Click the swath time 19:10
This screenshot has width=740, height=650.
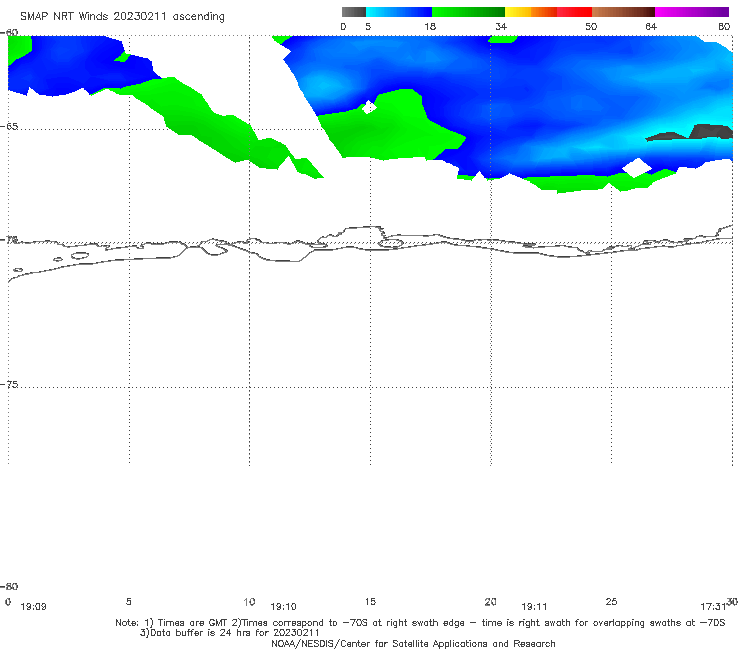coord(283,607)
